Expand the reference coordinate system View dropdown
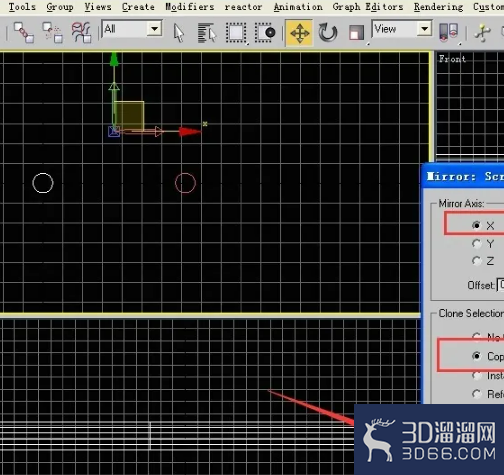 (424, 29)
